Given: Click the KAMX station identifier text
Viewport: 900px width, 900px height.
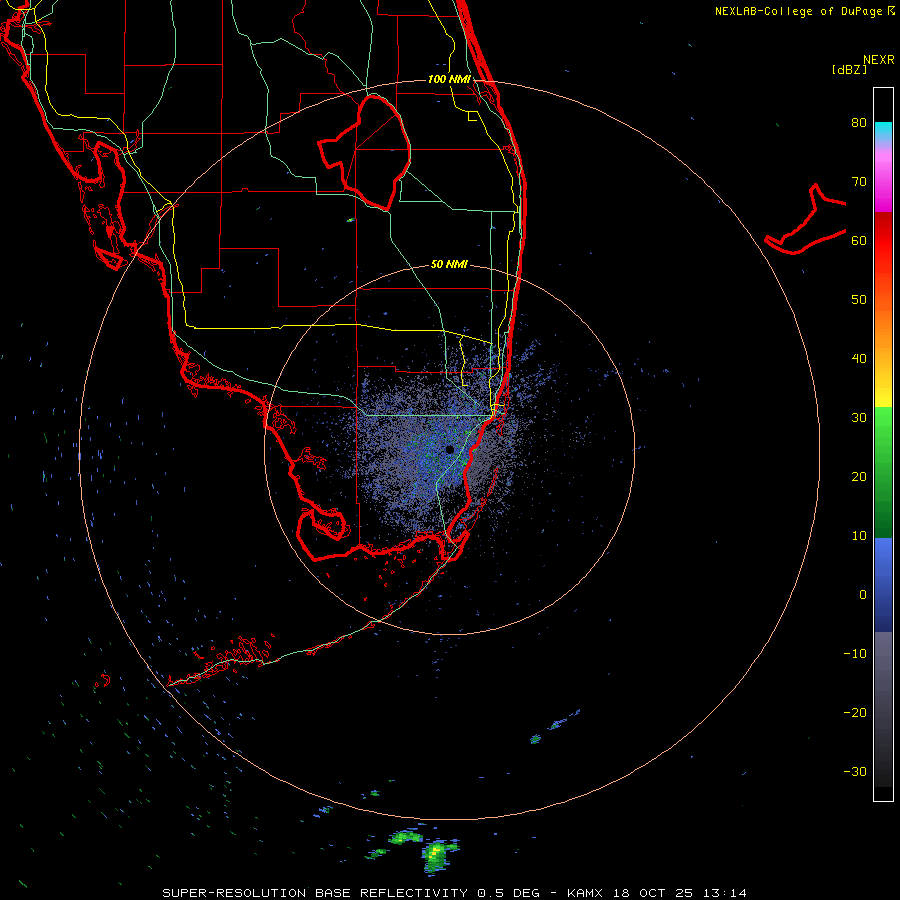Looking at the screenshot, I should coord(585,893).
